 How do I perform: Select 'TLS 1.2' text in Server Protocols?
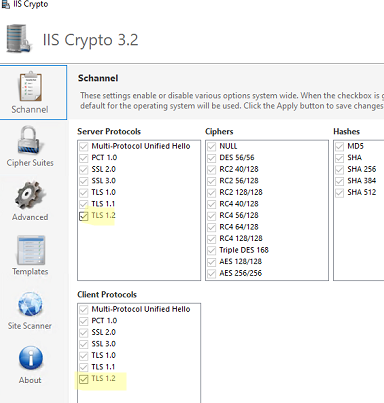click(104, 215)
